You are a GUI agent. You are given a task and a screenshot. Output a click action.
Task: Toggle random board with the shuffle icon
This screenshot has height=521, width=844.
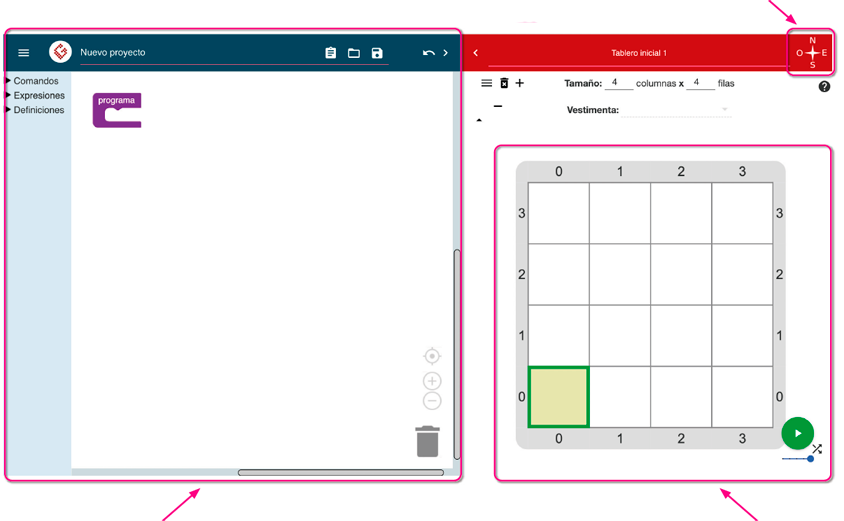[817, 449]
